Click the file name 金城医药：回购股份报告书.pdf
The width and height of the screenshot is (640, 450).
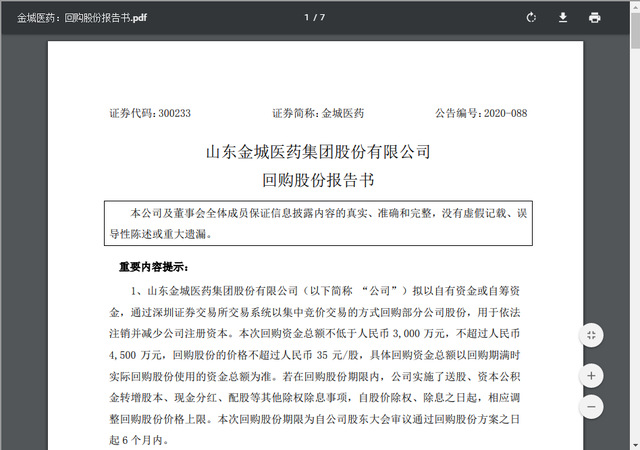(82, 18)
